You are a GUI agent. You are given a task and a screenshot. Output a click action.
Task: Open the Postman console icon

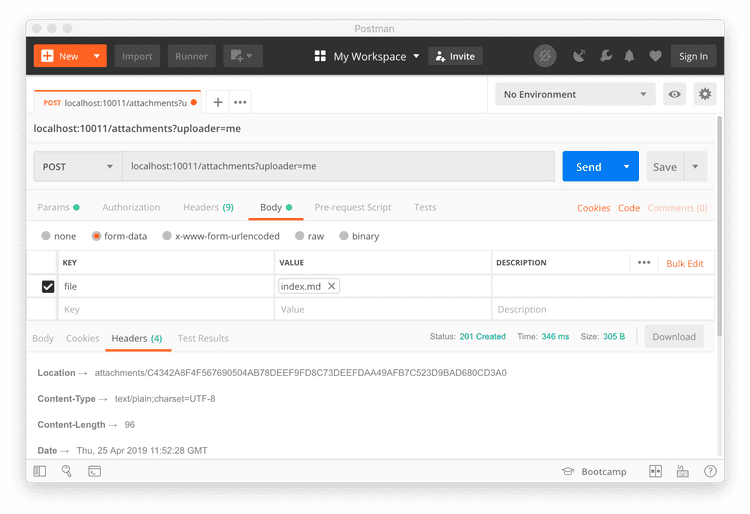pyautogui.click(x=95, y=471)
